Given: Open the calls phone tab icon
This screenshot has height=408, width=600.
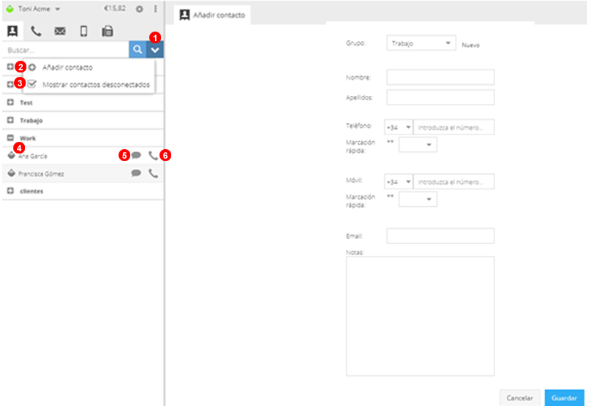Looking at the screenshot, I should pyautogui.click(x=36, y=31).
